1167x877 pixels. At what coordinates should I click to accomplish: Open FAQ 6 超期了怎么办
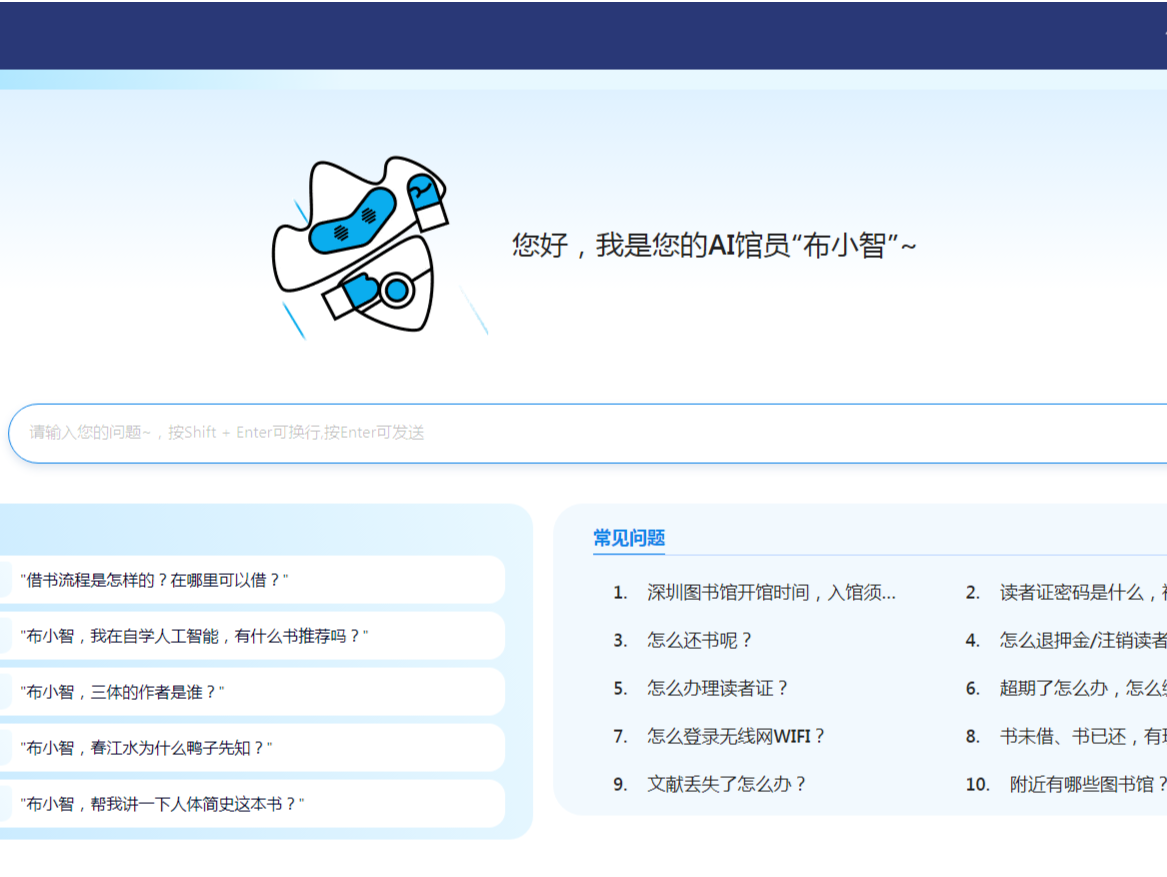click(1083, 688)
